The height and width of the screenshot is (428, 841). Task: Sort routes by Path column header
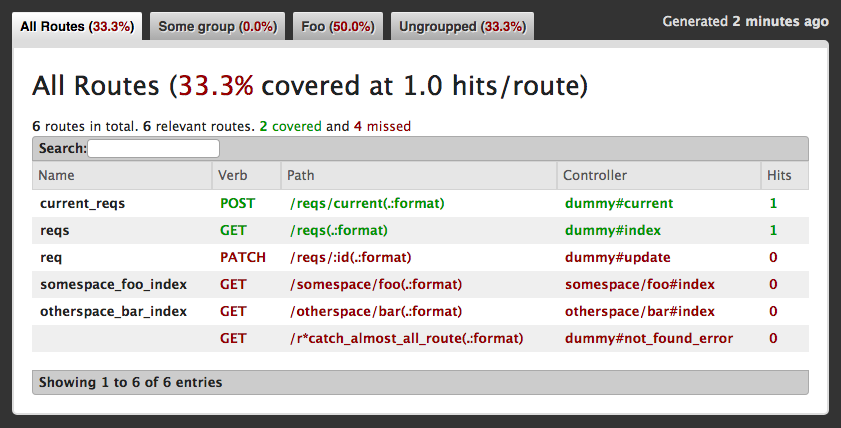(x=301, y=175)
